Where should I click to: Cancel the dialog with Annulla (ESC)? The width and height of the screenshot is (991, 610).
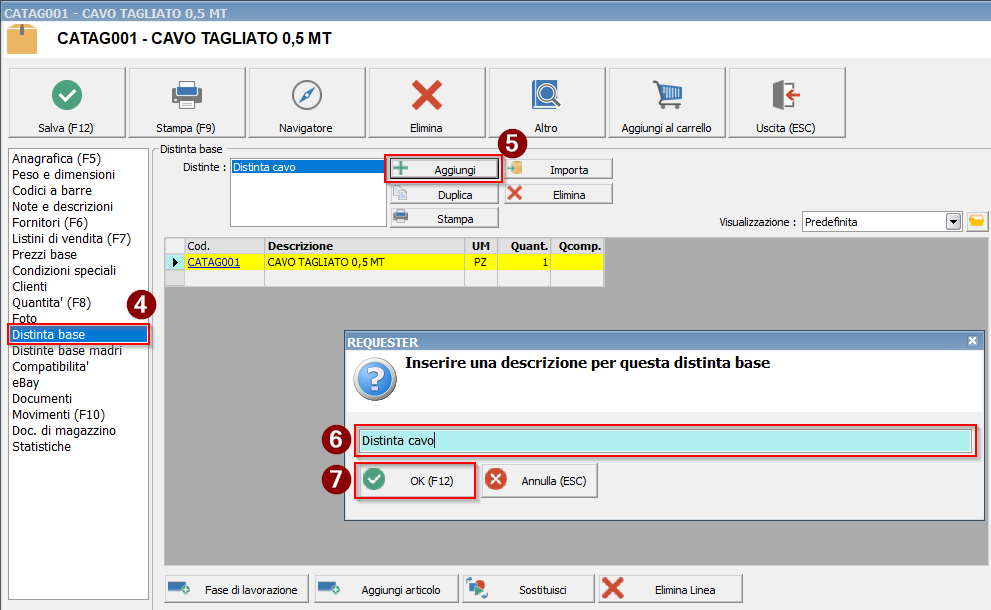(540, 480)
